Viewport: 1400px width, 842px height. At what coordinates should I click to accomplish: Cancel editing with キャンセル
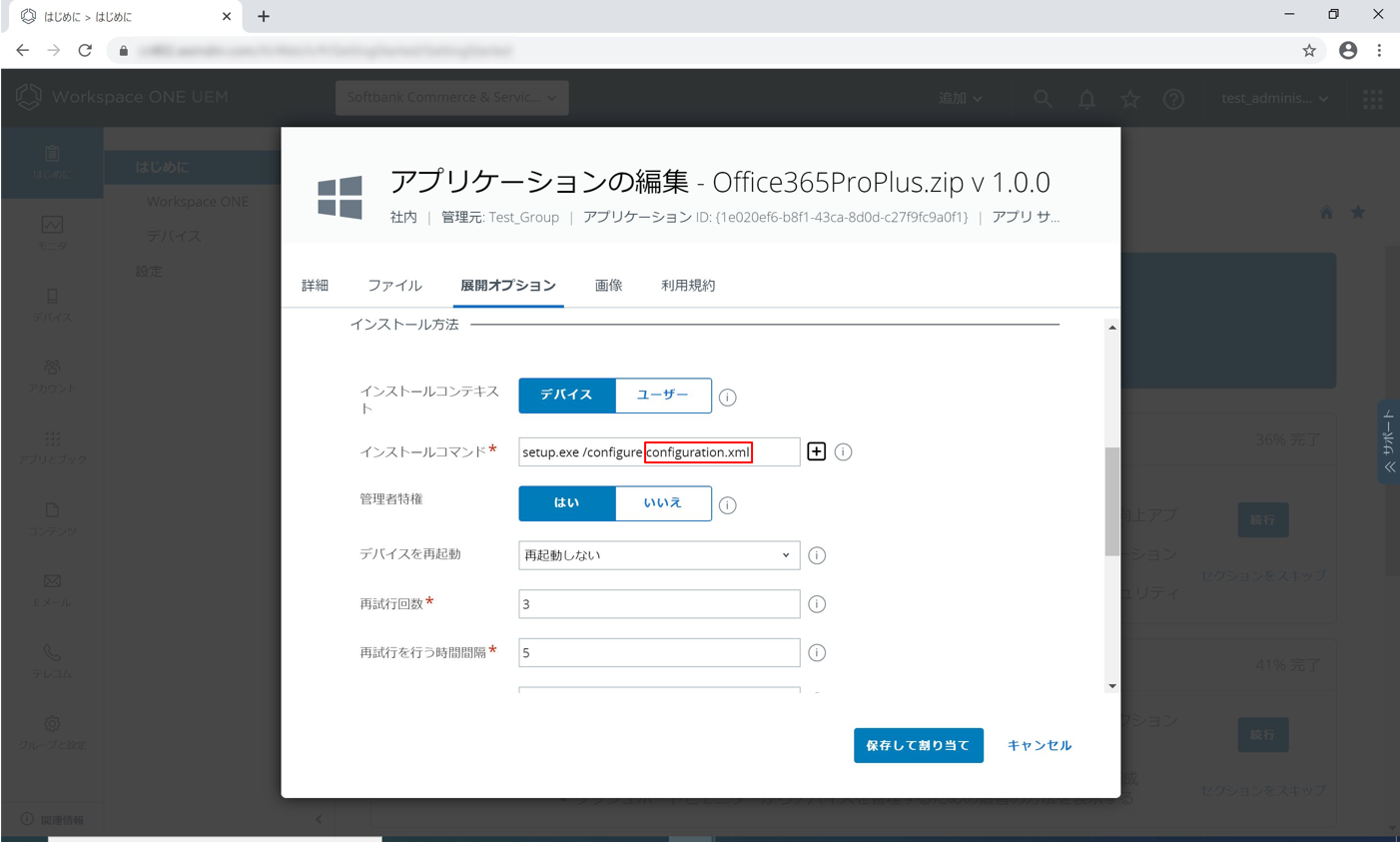click(x=1039, y=745)
